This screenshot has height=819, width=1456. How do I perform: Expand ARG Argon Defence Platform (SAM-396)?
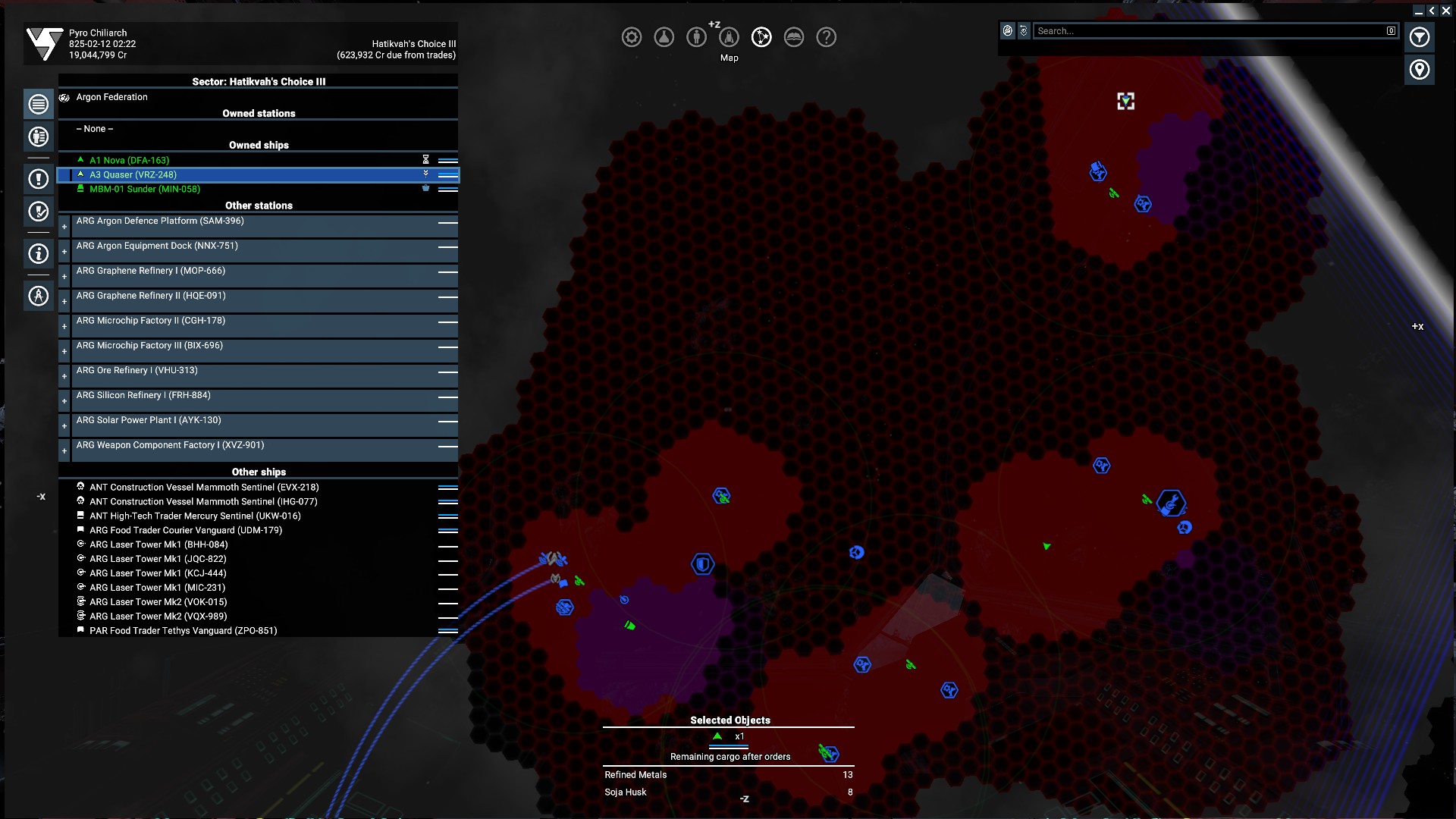[x=64, y=227]
